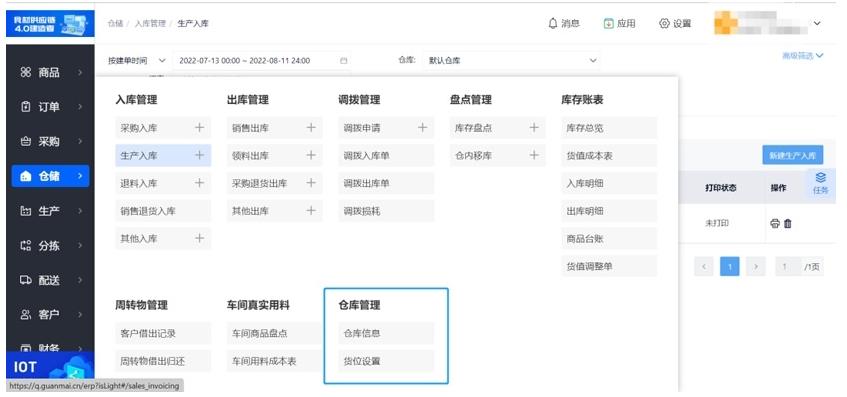Screen dimensions: 847x397
Task: Click the printer icon in the 操作 column
Action: 775,224
